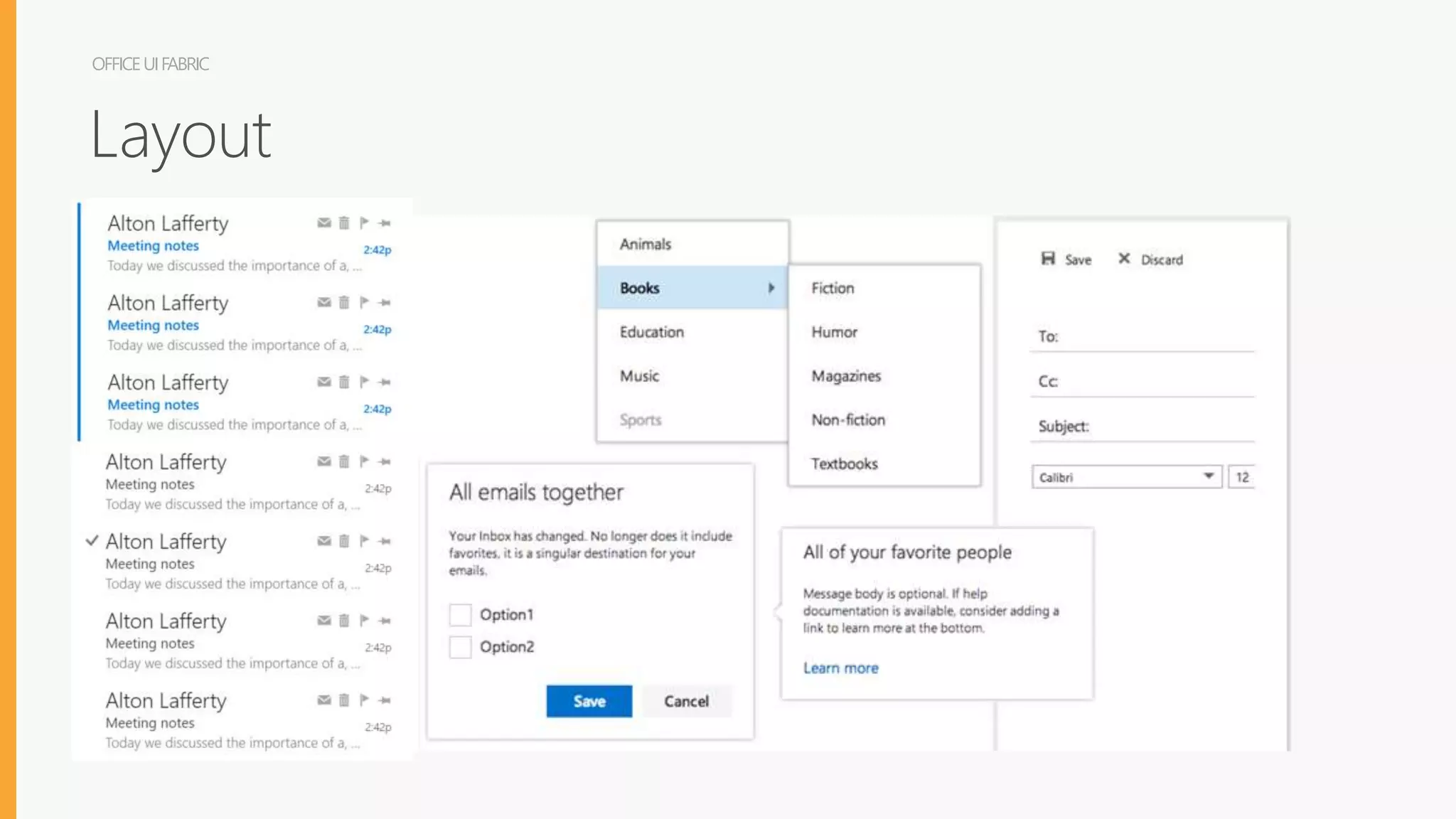
Task: Click into the To: recipient field
Action: 1142,336
